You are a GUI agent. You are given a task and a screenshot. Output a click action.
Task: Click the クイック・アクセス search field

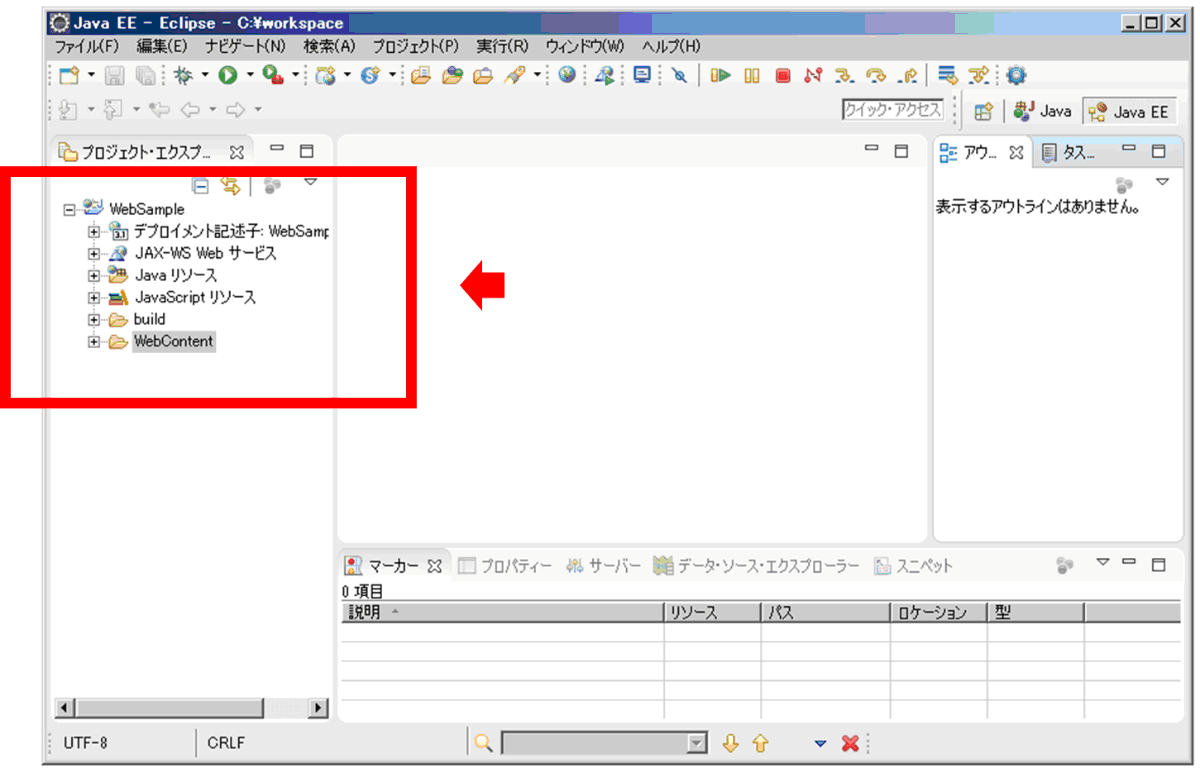pos(893,111)
